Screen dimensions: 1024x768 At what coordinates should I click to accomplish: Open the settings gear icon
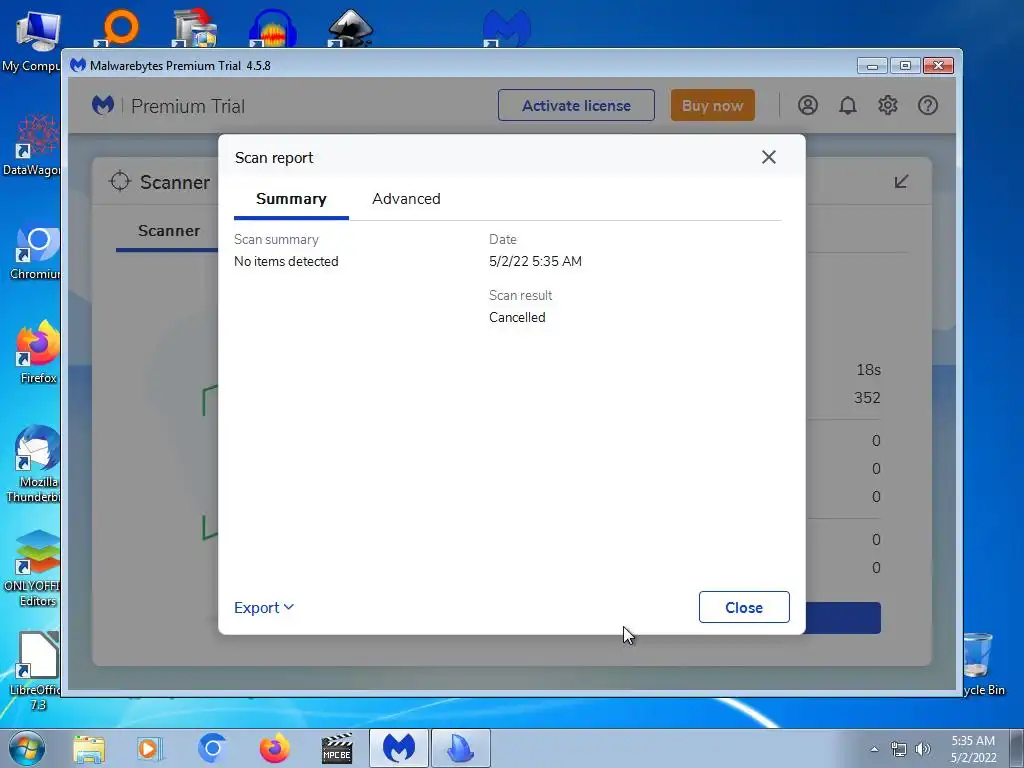(x=888, y=105)
